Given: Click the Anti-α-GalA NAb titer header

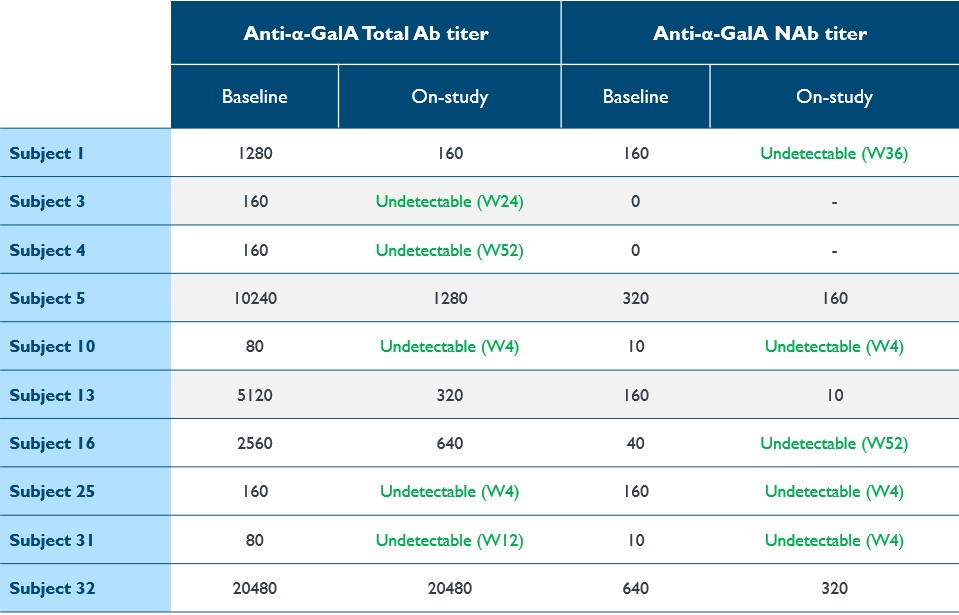Looking at the screenshot, I should (x=760, y=33).
